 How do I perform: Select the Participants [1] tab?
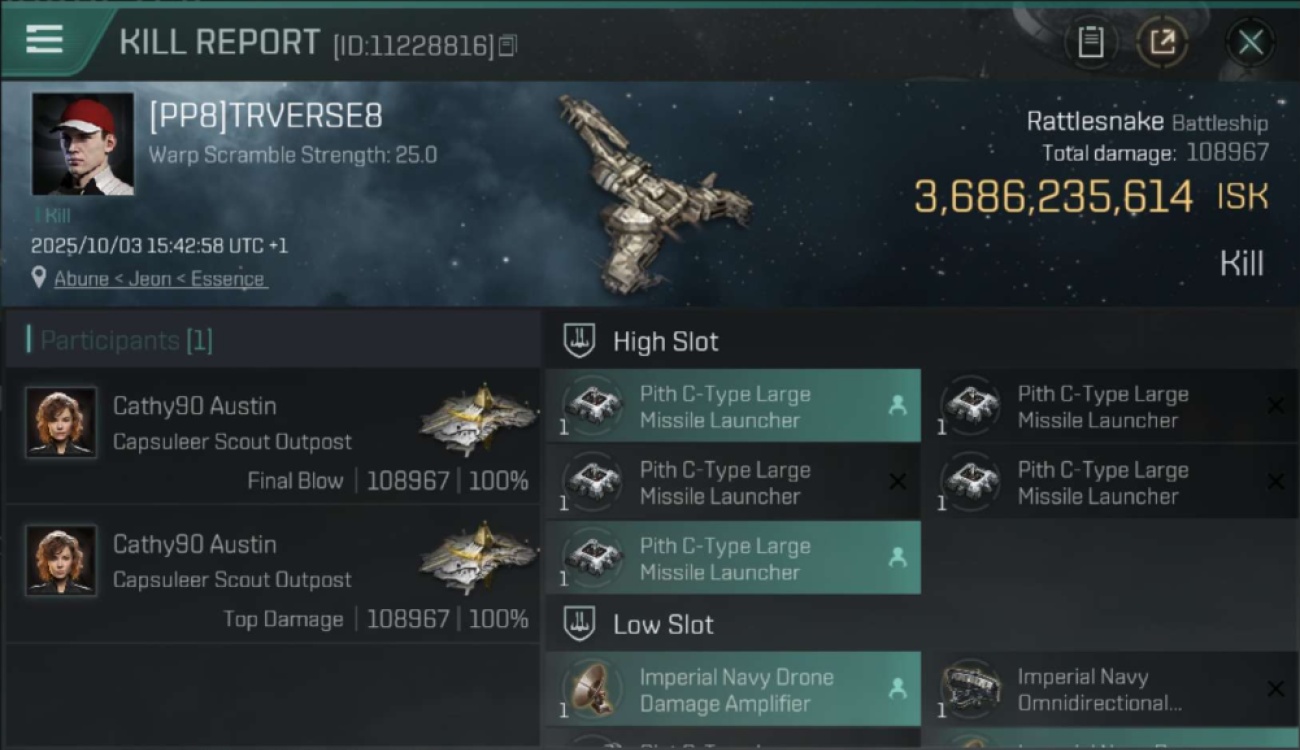point(120,340)
